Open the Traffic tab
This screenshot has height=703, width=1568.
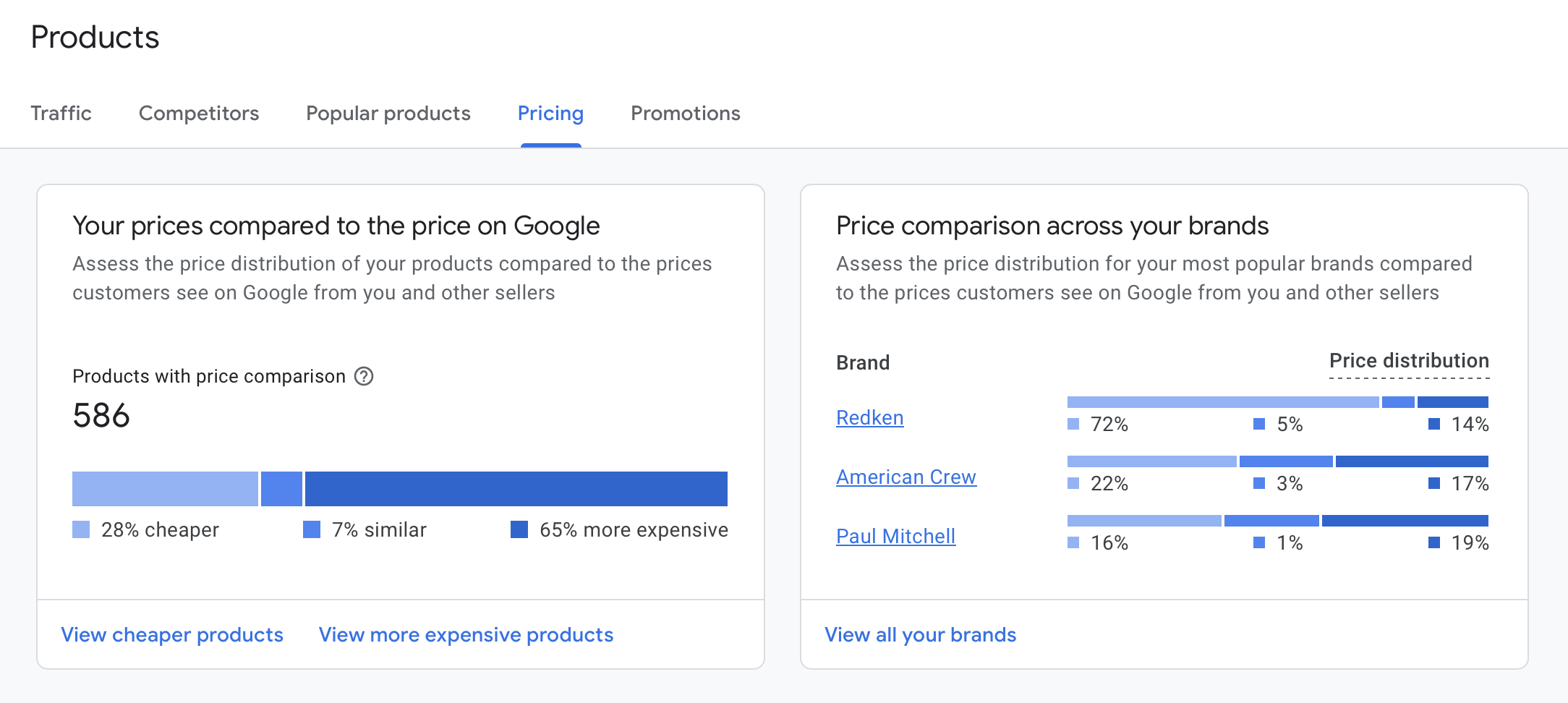61,114
